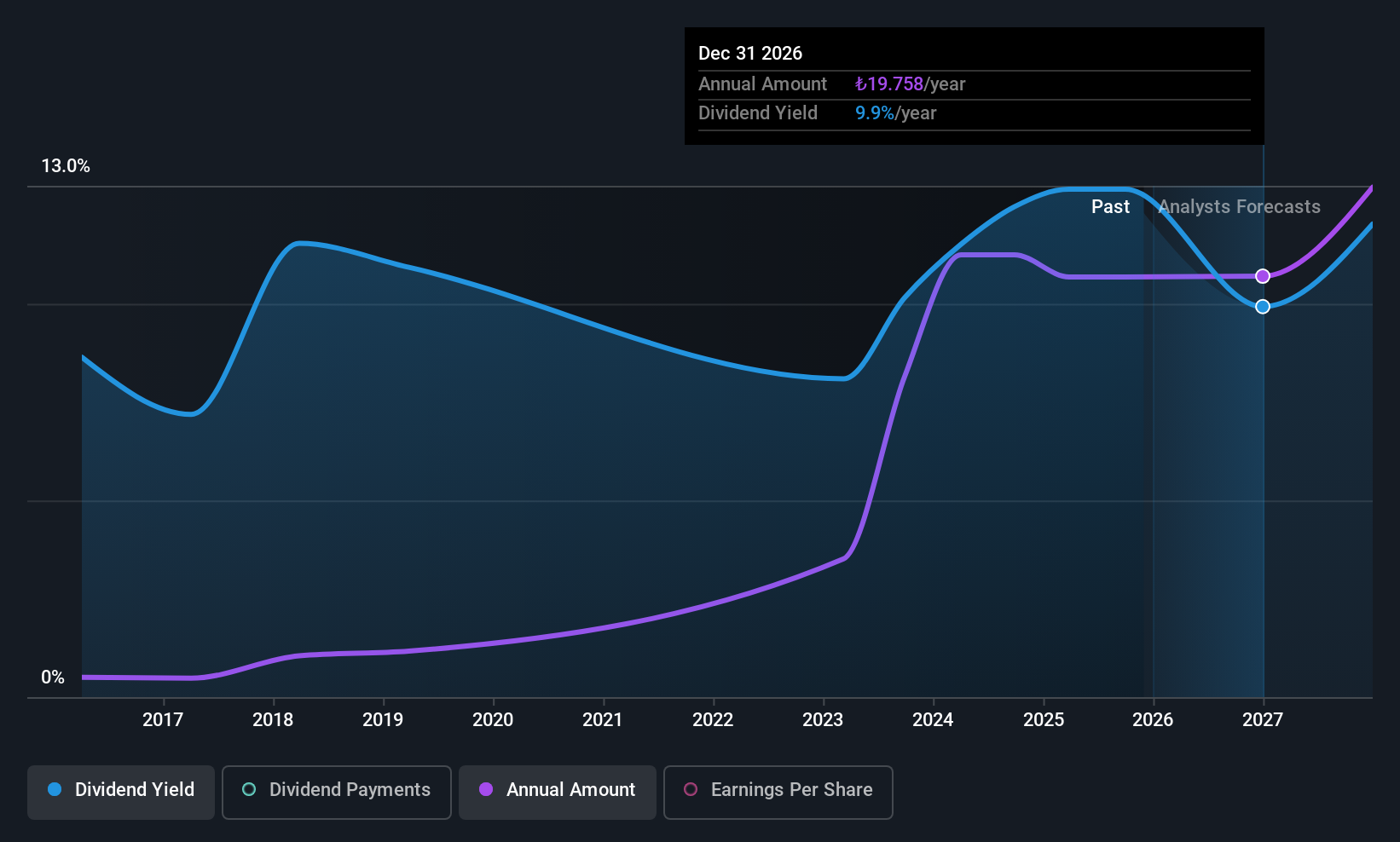Click the 2017 x-axis year label
1400x842 pixels.
click(163, 720)
